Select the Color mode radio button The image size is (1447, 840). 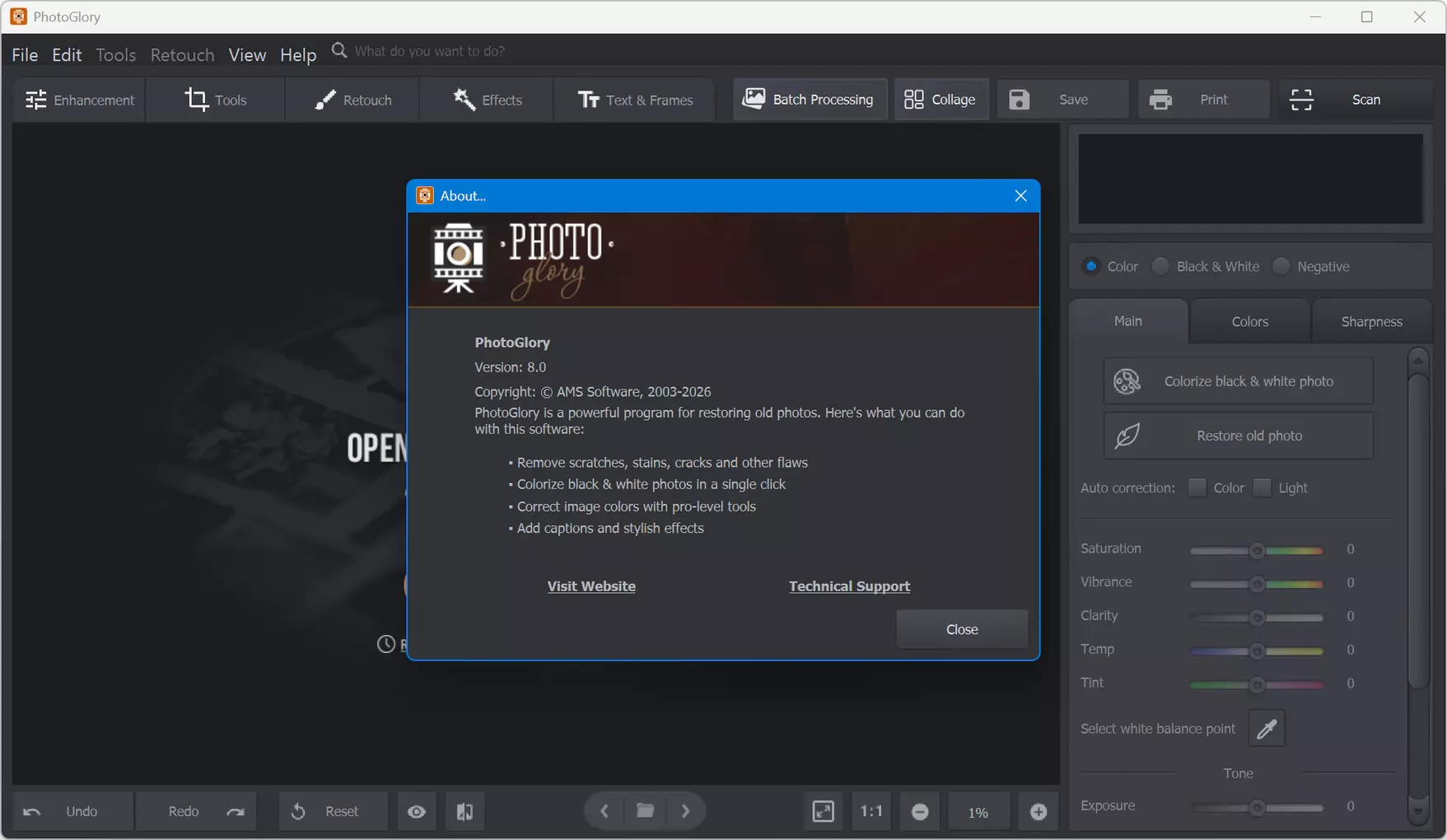pos(1091,266)
